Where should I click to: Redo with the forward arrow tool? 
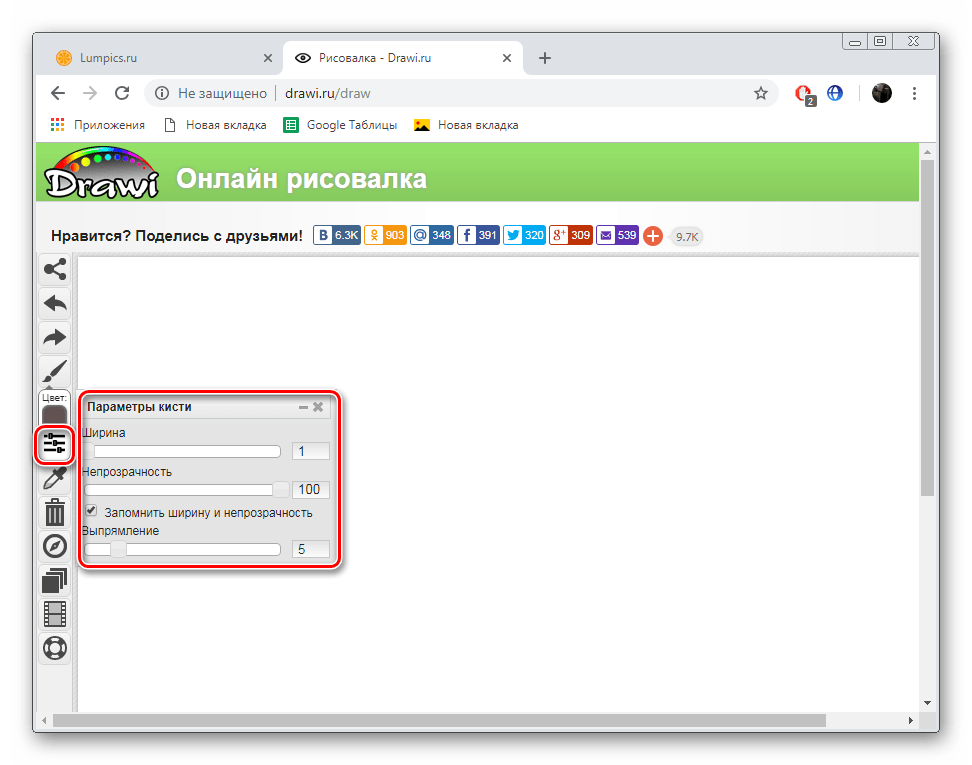coord(55,337)
